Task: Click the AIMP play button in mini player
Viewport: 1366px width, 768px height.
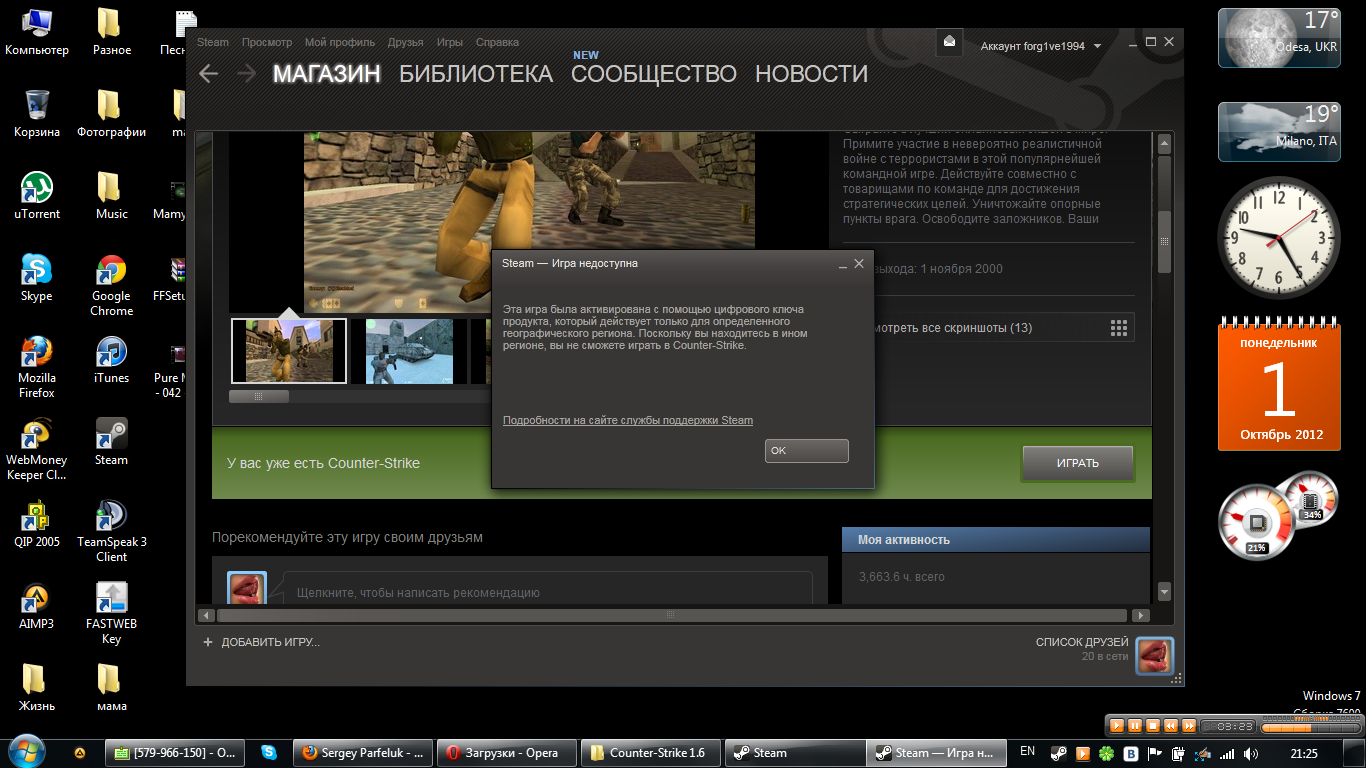Action: 1118,725
